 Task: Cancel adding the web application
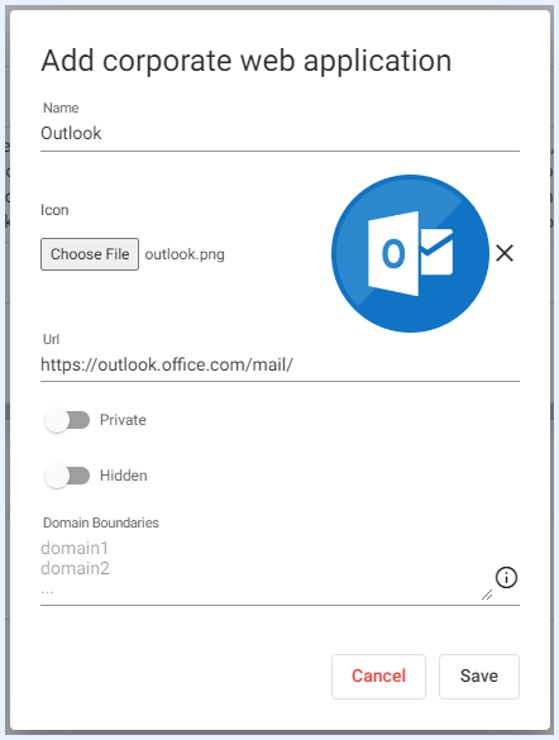click(379, 676)
